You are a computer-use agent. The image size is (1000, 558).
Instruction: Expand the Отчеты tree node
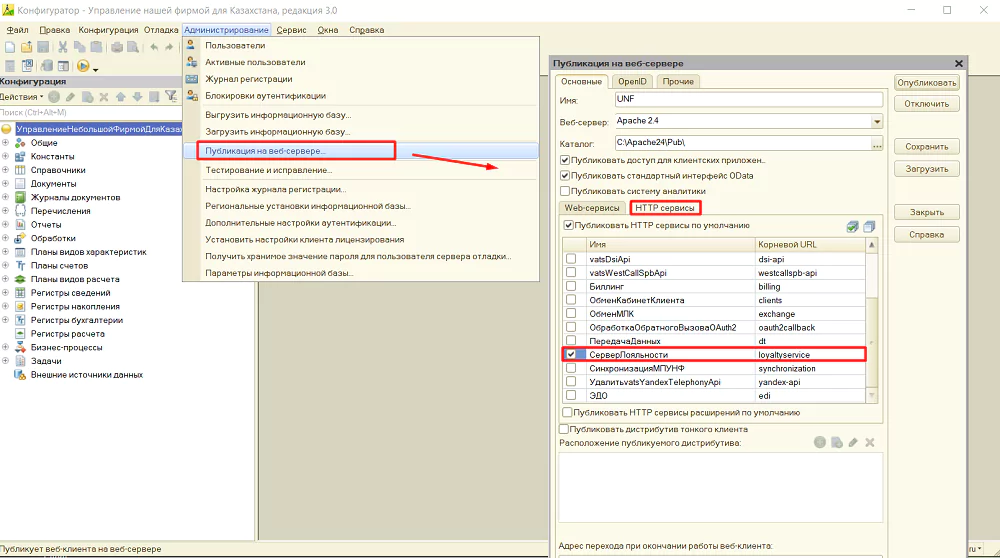point(5,224)
